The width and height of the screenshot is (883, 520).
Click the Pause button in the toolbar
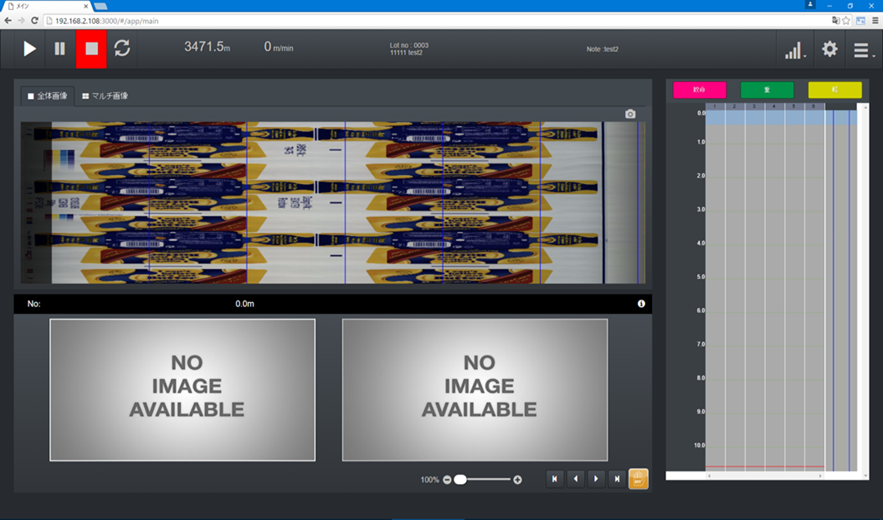[60, 48]
